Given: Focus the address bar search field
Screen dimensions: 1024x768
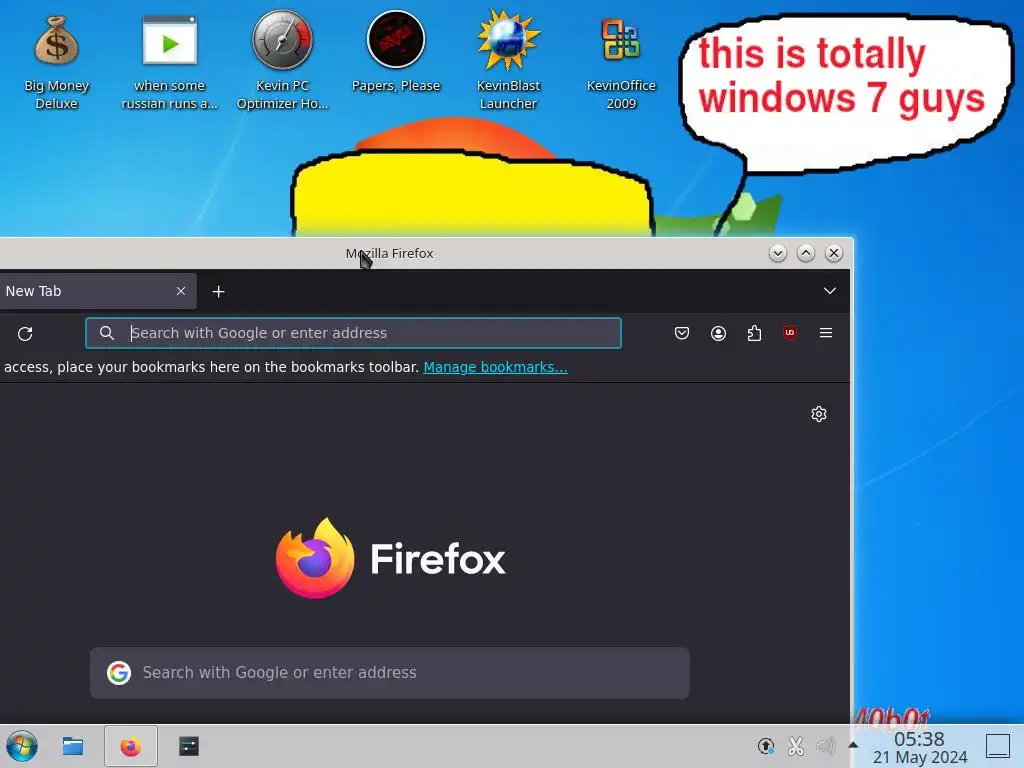Looking at the screenshot, I should click(x=353, y=333).
